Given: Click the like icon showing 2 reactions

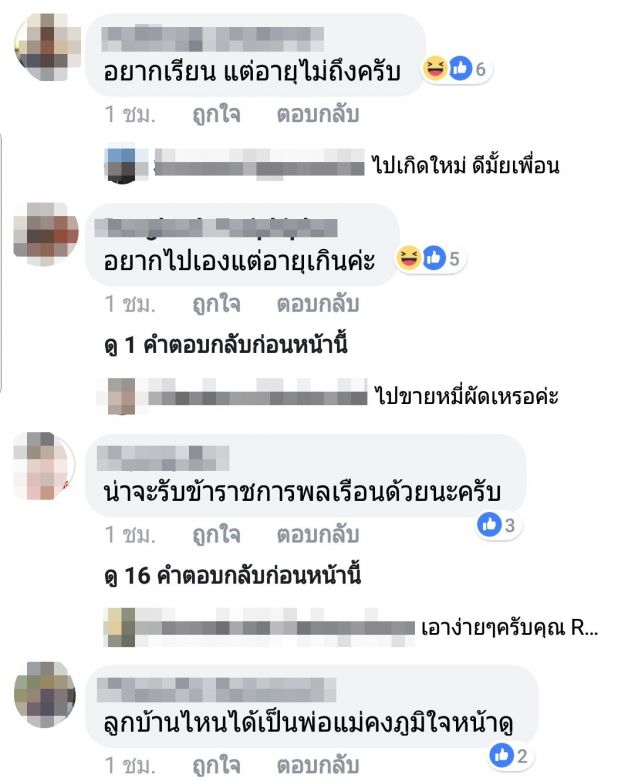Looking at the screenshot, I should [501, 756].
